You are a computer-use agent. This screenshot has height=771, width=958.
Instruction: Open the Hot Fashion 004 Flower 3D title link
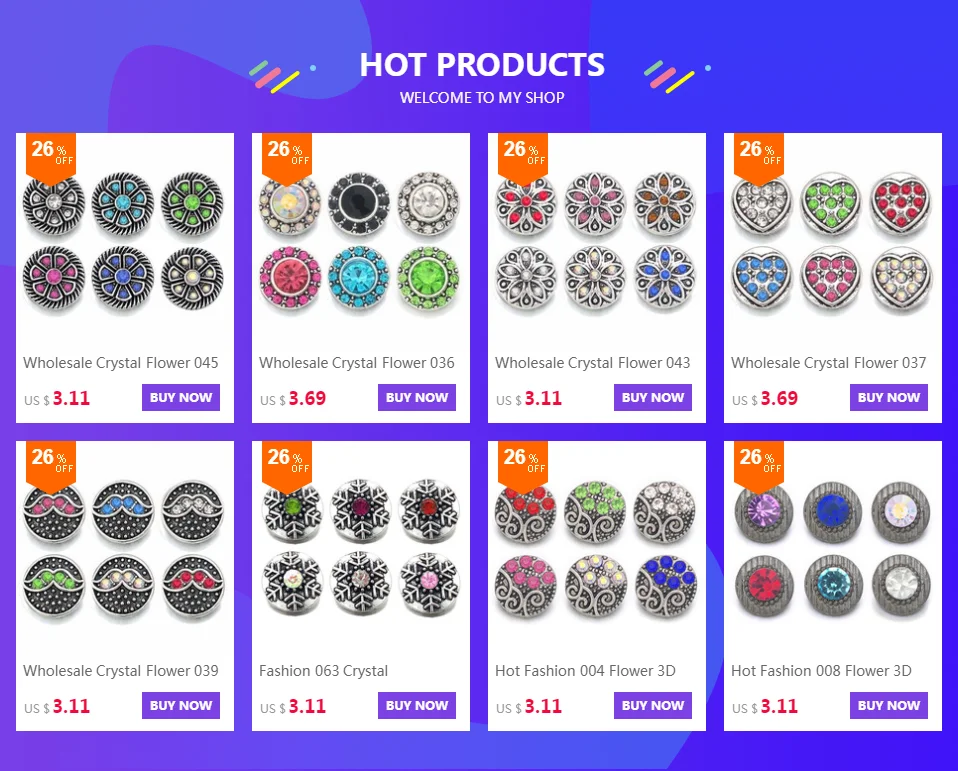[585, 671]
